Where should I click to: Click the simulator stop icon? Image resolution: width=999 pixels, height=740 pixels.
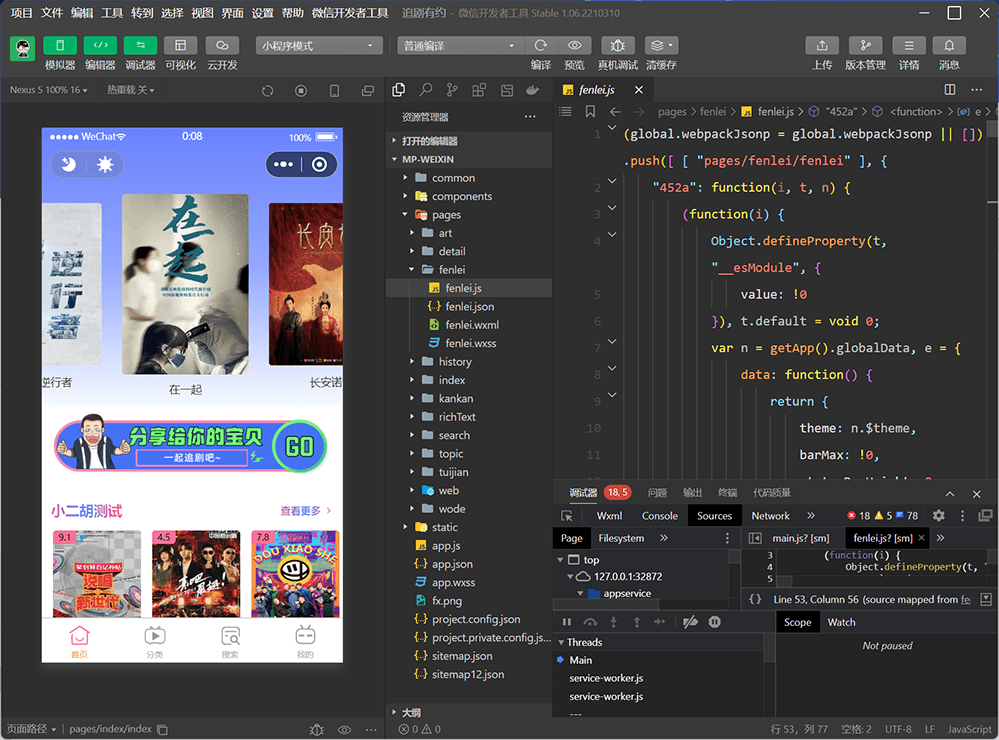pos(301,91)
